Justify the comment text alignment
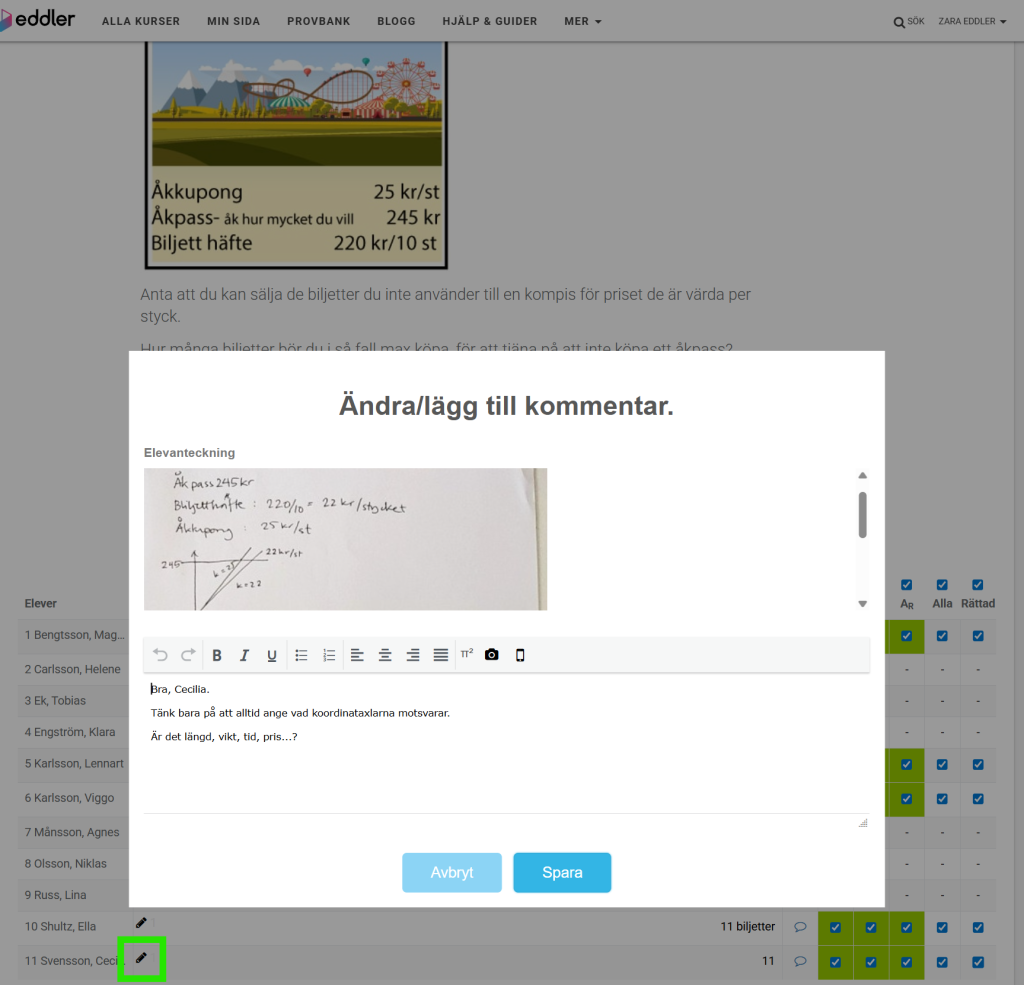 (x=441, y=656)
